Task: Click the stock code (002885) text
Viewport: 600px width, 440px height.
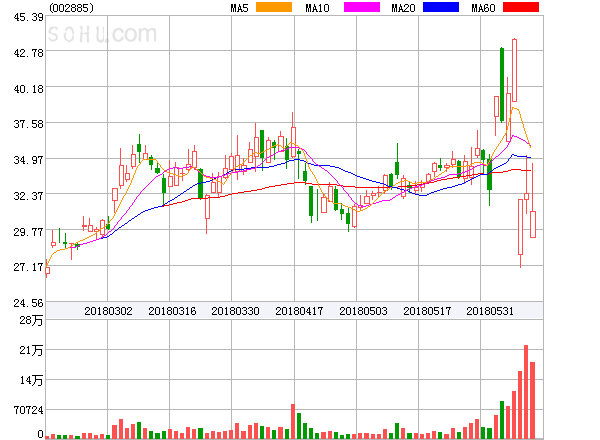Action: coord(71,8)
